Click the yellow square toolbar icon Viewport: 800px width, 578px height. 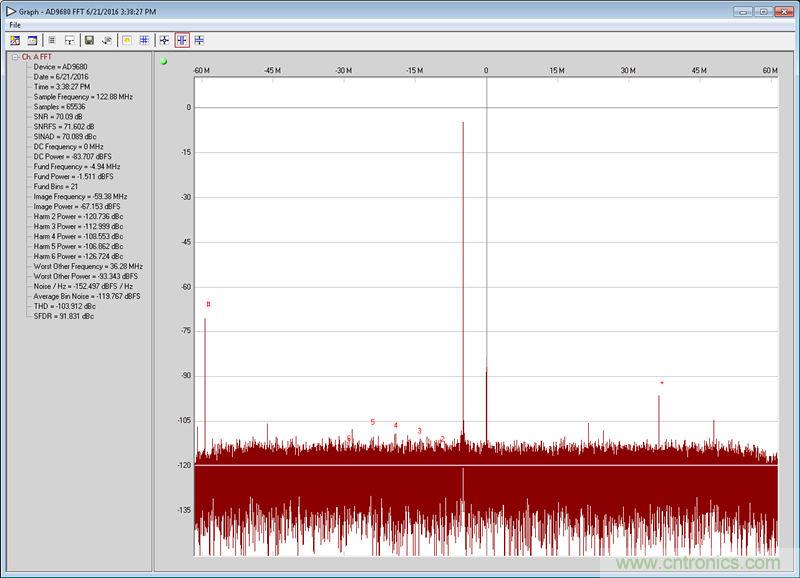coord(127,40)
